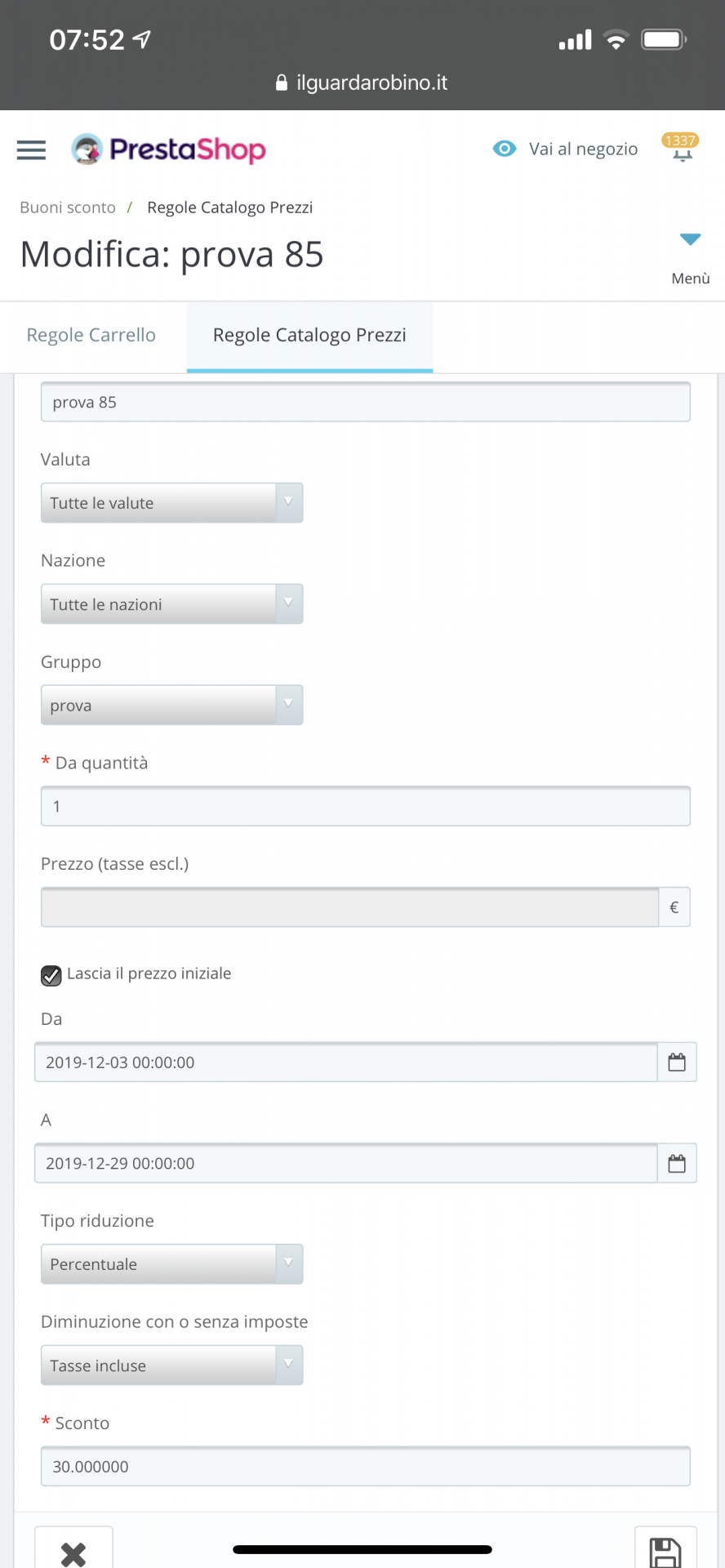
Task: Expand the Nazione dropdown
Action: 171,604
